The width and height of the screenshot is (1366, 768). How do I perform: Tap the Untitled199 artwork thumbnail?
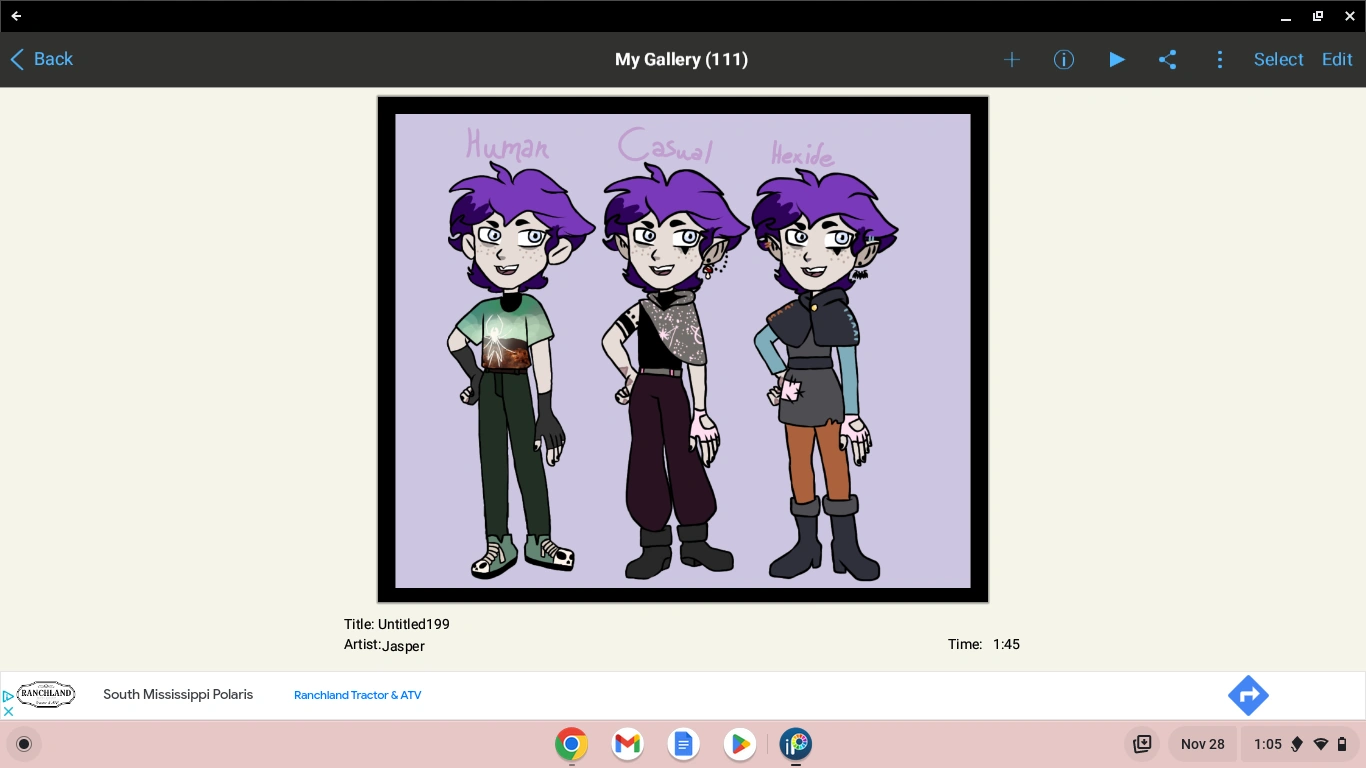(681, 348)
